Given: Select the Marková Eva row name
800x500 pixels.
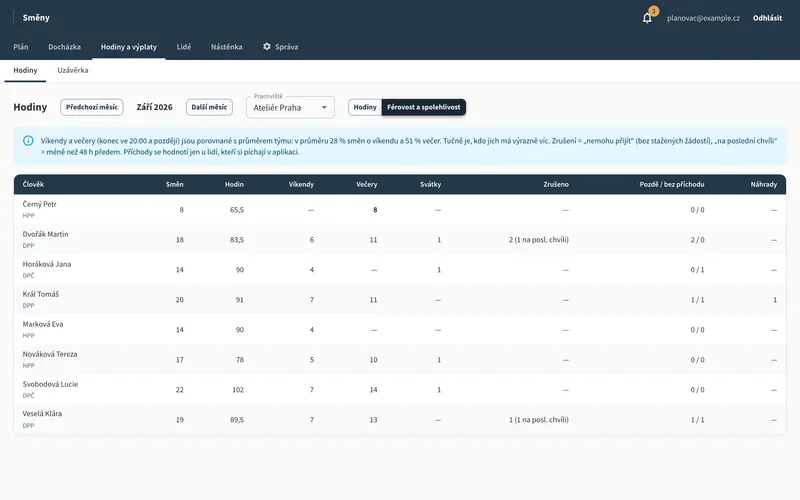Looking at the screenshot, I should [43, 324].
